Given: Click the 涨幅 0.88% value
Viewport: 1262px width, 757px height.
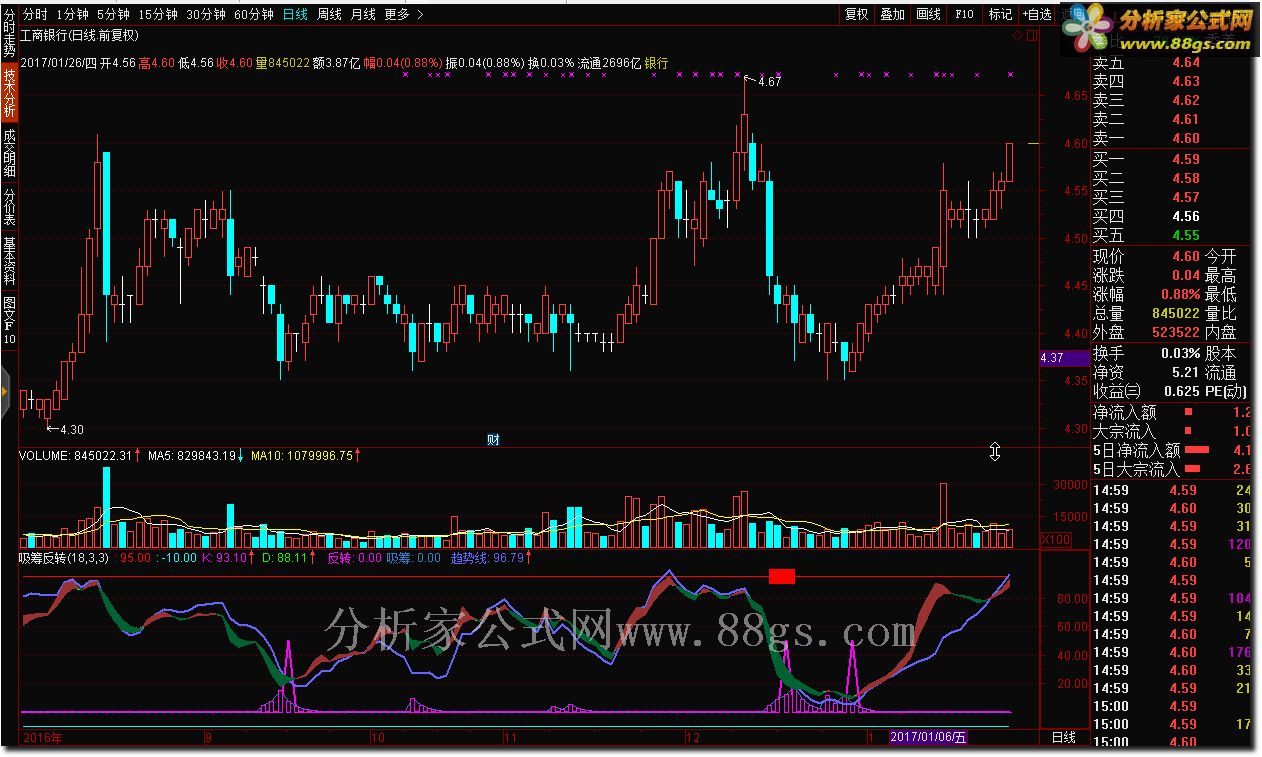Looking at the screenshot, I should 1180,294.
